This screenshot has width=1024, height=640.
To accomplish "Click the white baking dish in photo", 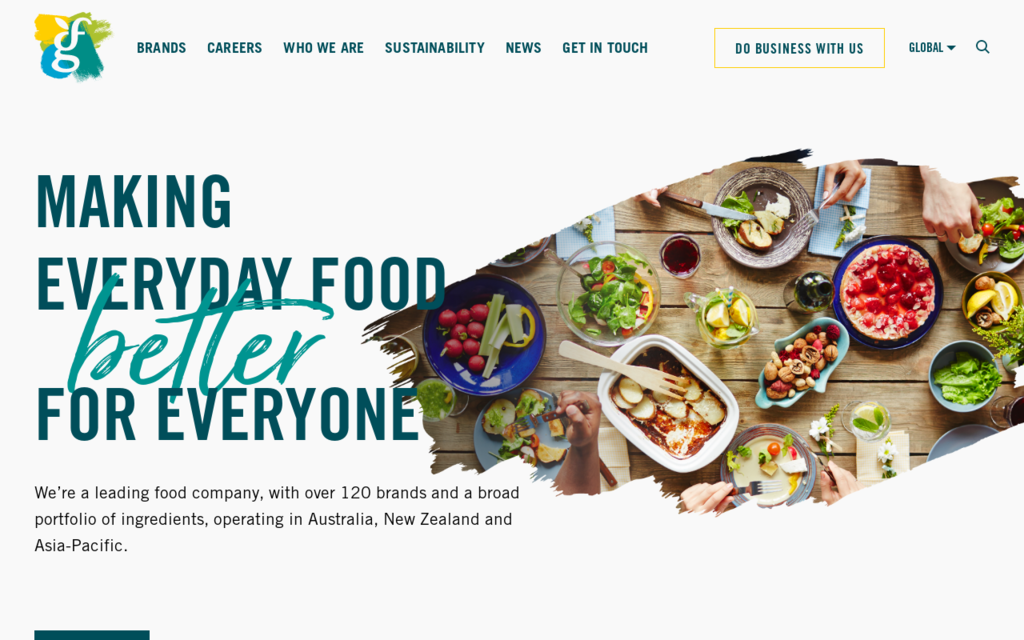I will click(x=668, y=403).
